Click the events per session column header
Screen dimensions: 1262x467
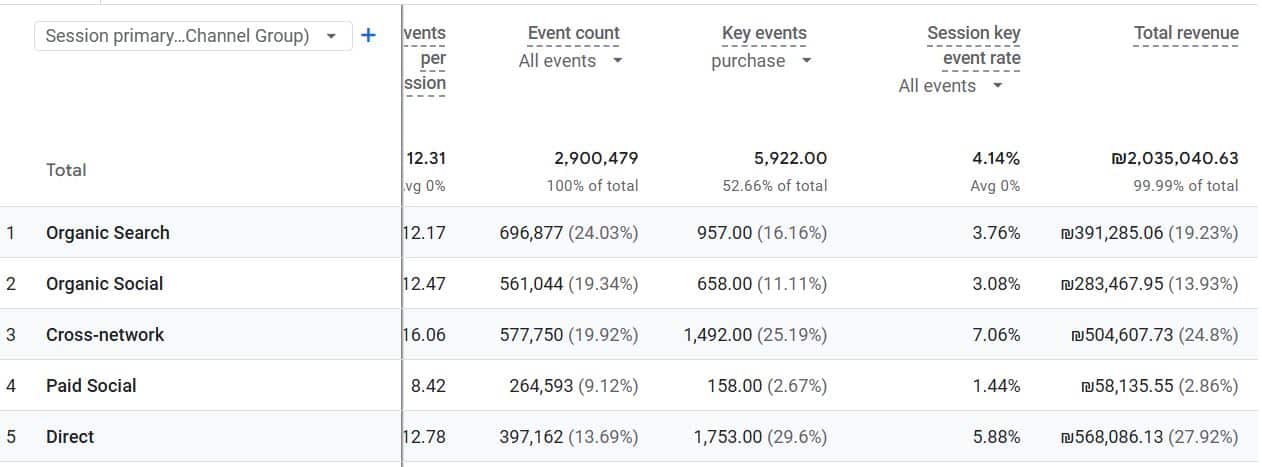(425, 58)
